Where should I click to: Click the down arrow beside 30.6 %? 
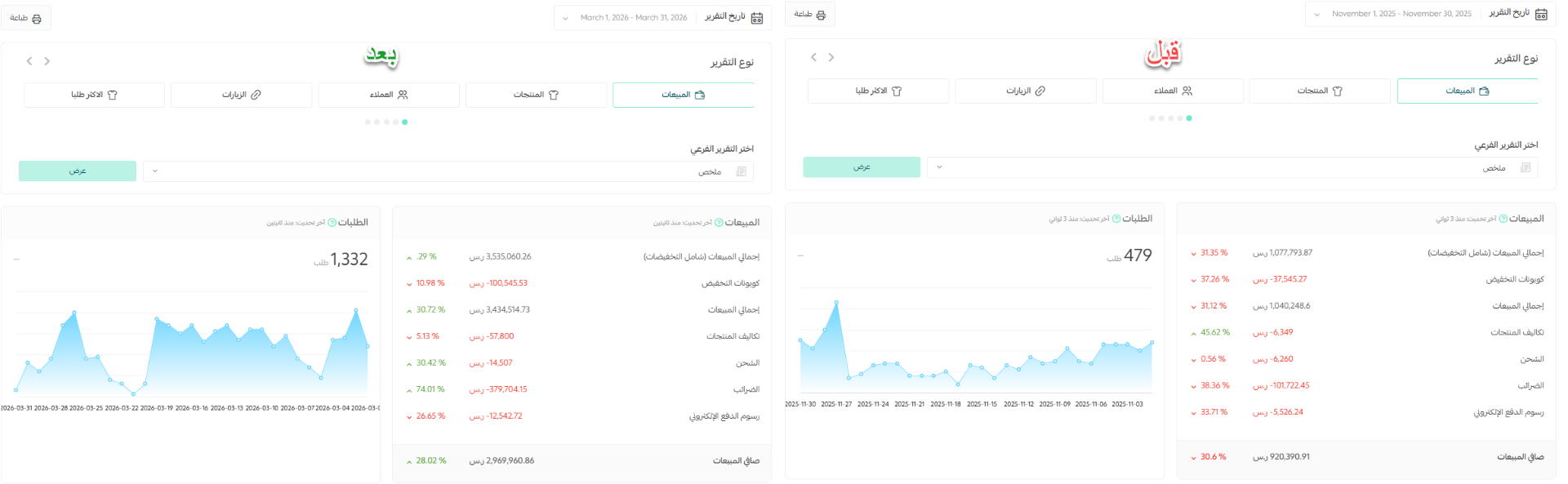tap(1194, 458)
